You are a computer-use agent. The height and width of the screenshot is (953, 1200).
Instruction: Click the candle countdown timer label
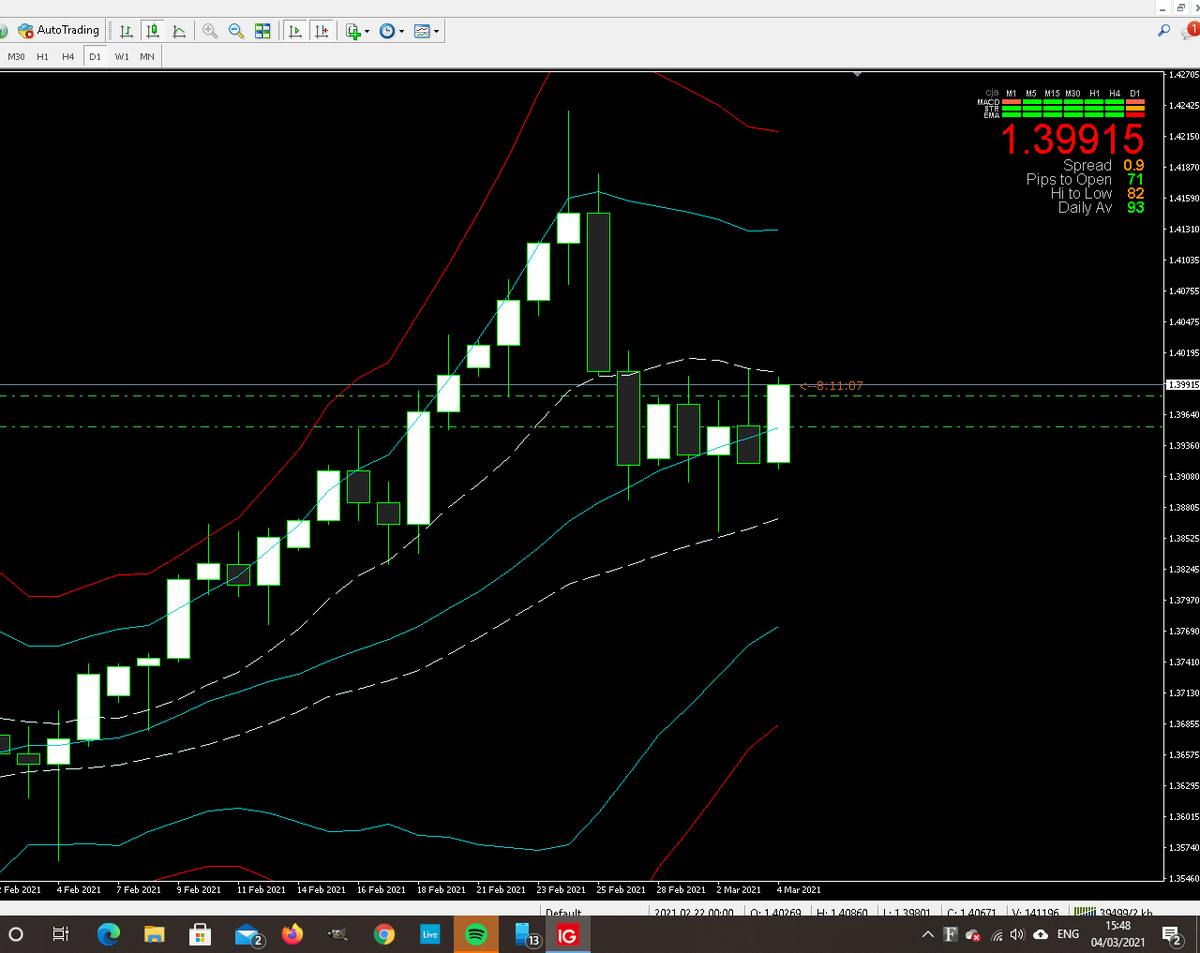[x=831, y=385]
